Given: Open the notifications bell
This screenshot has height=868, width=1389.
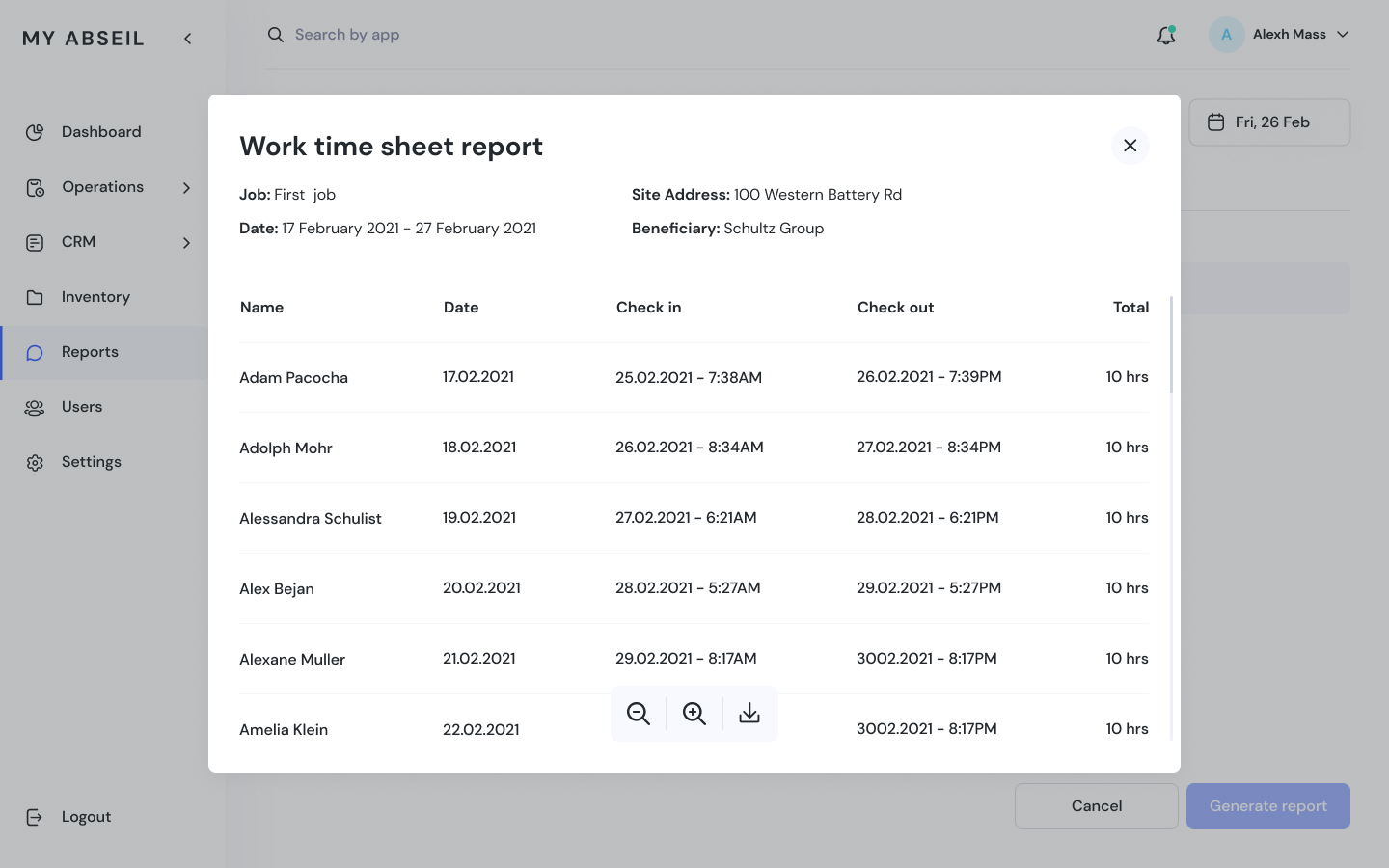Looking at the screenshot, I should (x=1166, y=36).
